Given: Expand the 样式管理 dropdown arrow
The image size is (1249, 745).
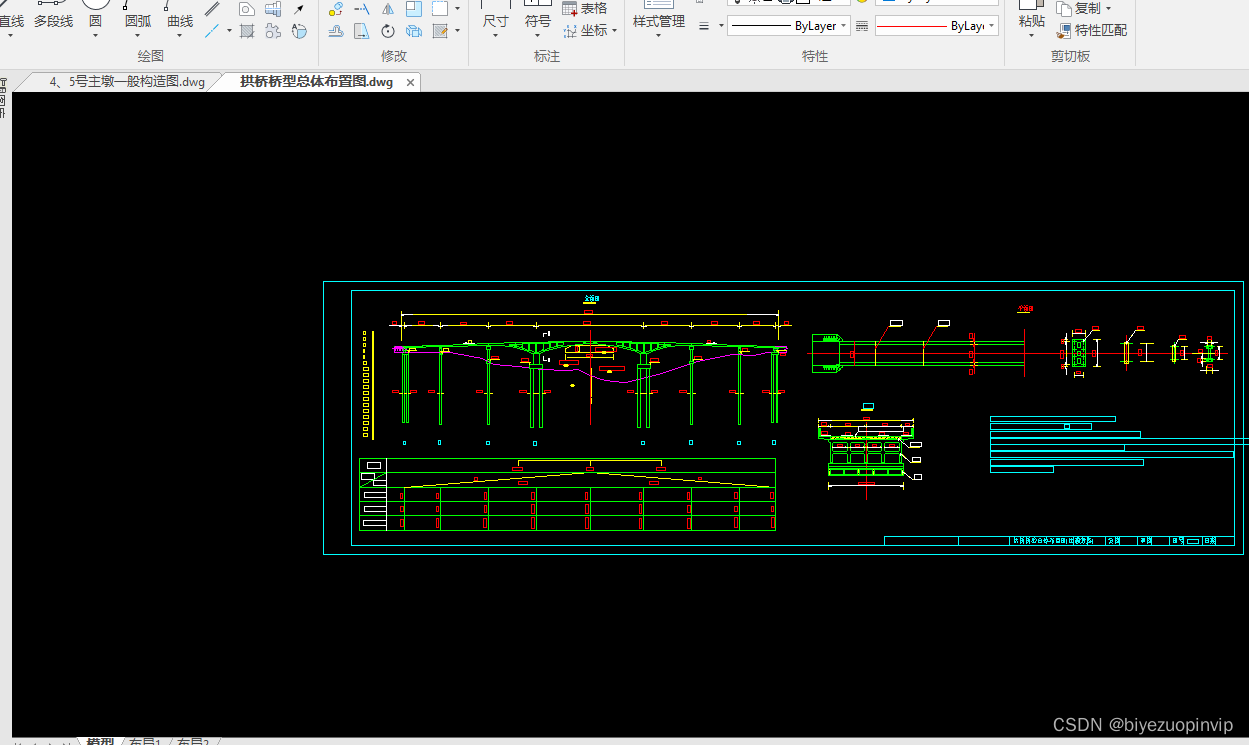Looking at the screenshot, I should point(659,36).
